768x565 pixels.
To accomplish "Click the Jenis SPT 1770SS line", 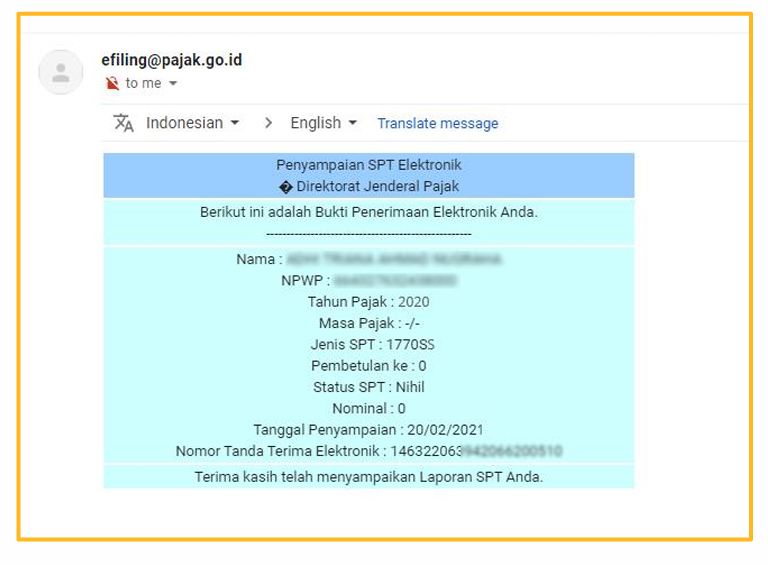I will pos(369,345).
